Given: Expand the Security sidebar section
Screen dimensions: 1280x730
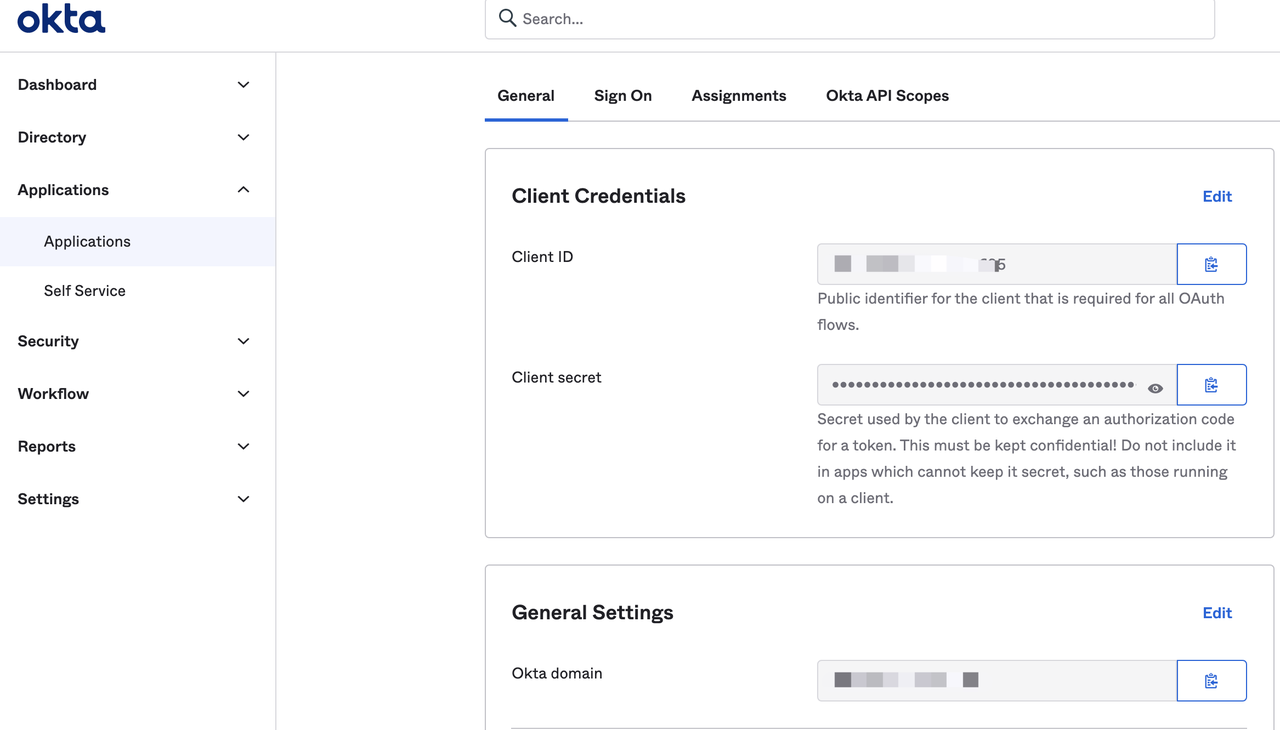Looking at the screenshot, I should click(x=243, y=341).
